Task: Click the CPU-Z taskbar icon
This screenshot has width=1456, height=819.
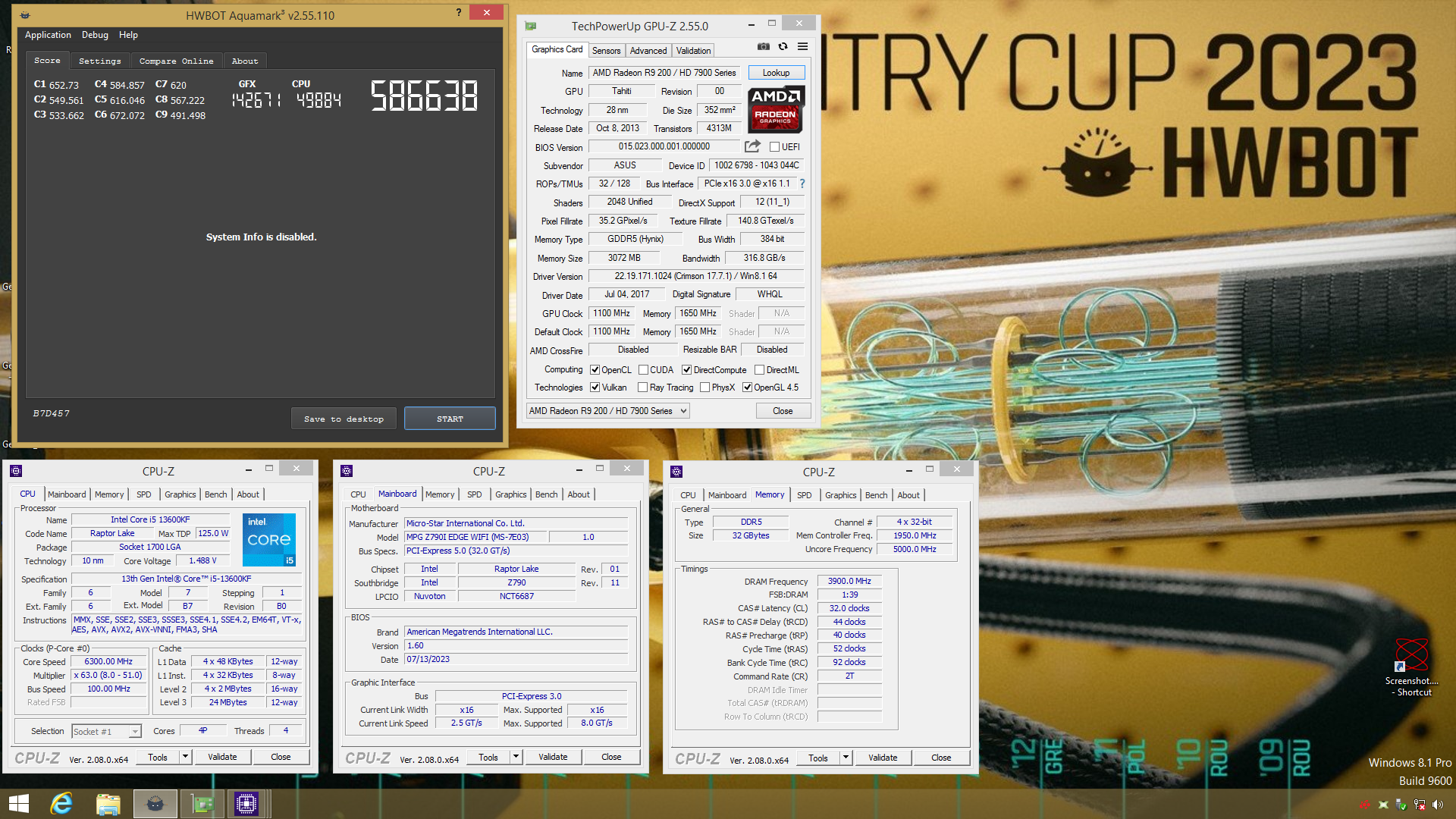Action: pyautogui.click(x=246, y=804)
